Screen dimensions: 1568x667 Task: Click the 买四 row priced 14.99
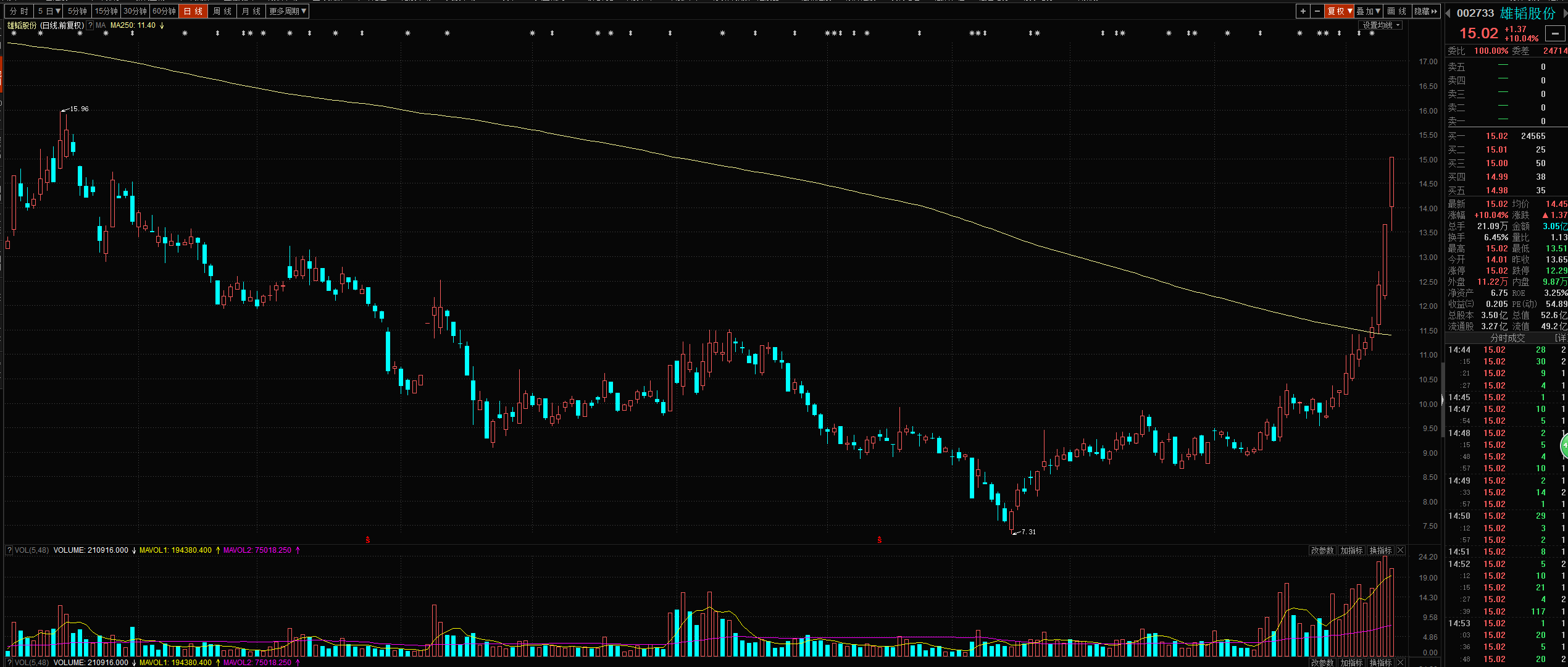pyautogui.click(x=1506, y=177)
